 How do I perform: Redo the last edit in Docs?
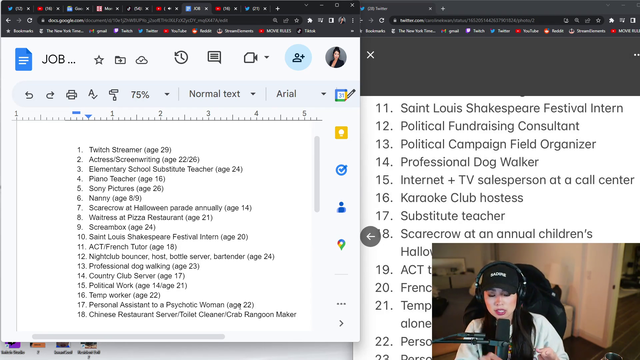50,95
